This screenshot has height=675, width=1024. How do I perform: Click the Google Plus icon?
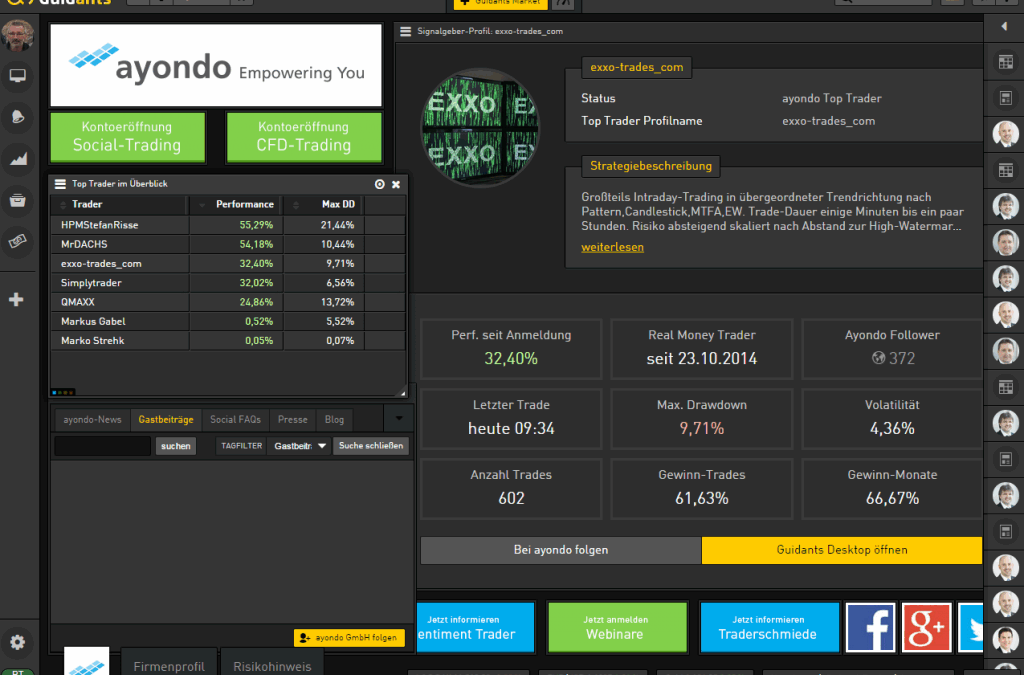(x=926, y=627)
